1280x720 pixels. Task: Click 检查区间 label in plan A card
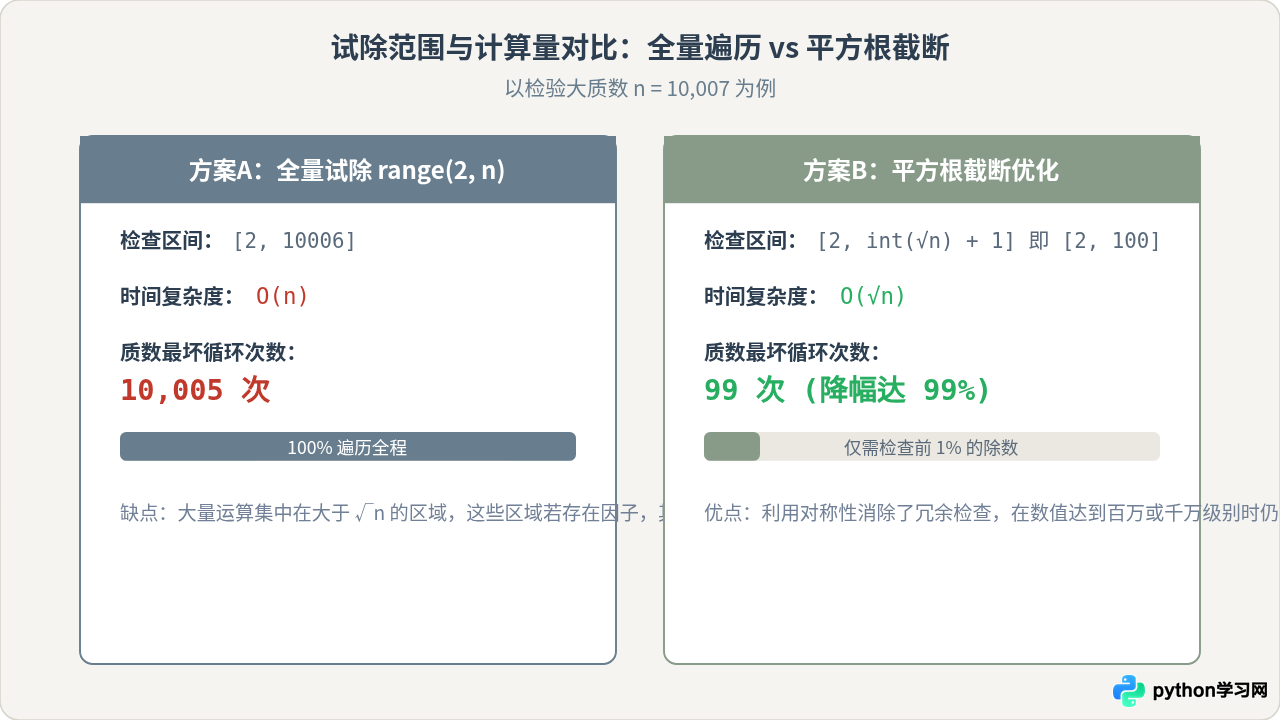coord(166,240)
